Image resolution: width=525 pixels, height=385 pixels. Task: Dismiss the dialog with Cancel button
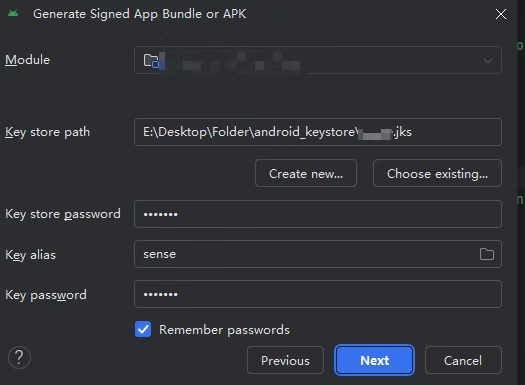tap(463, 360)
